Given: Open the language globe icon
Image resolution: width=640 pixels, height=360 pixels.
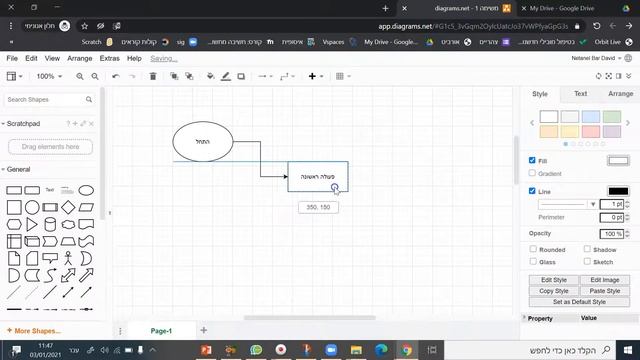Looking at the screenshot, I should pyautogui.click(x=629, y=58).
